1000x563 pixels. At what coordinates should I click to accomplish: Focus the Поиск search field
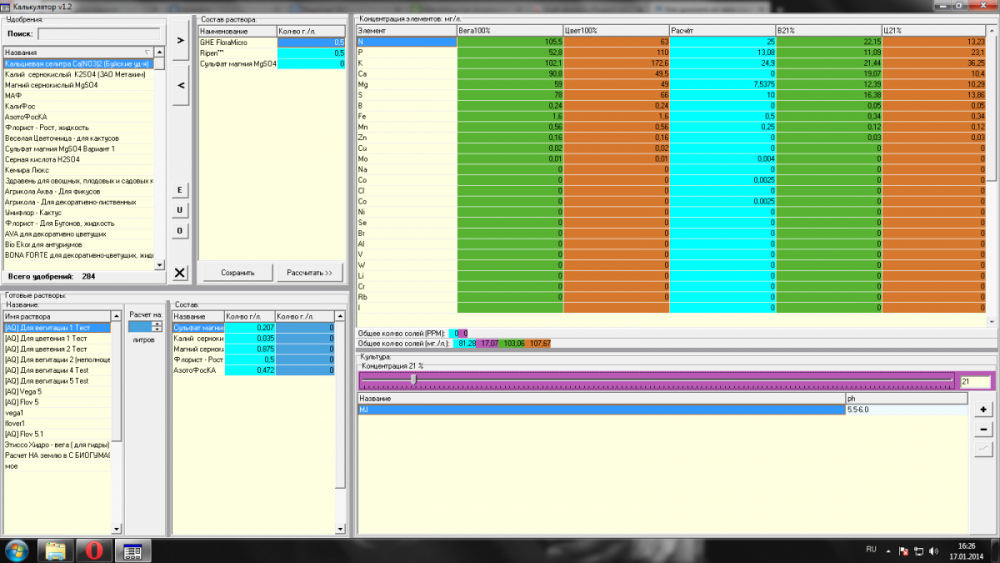click(x=99, y=34)
